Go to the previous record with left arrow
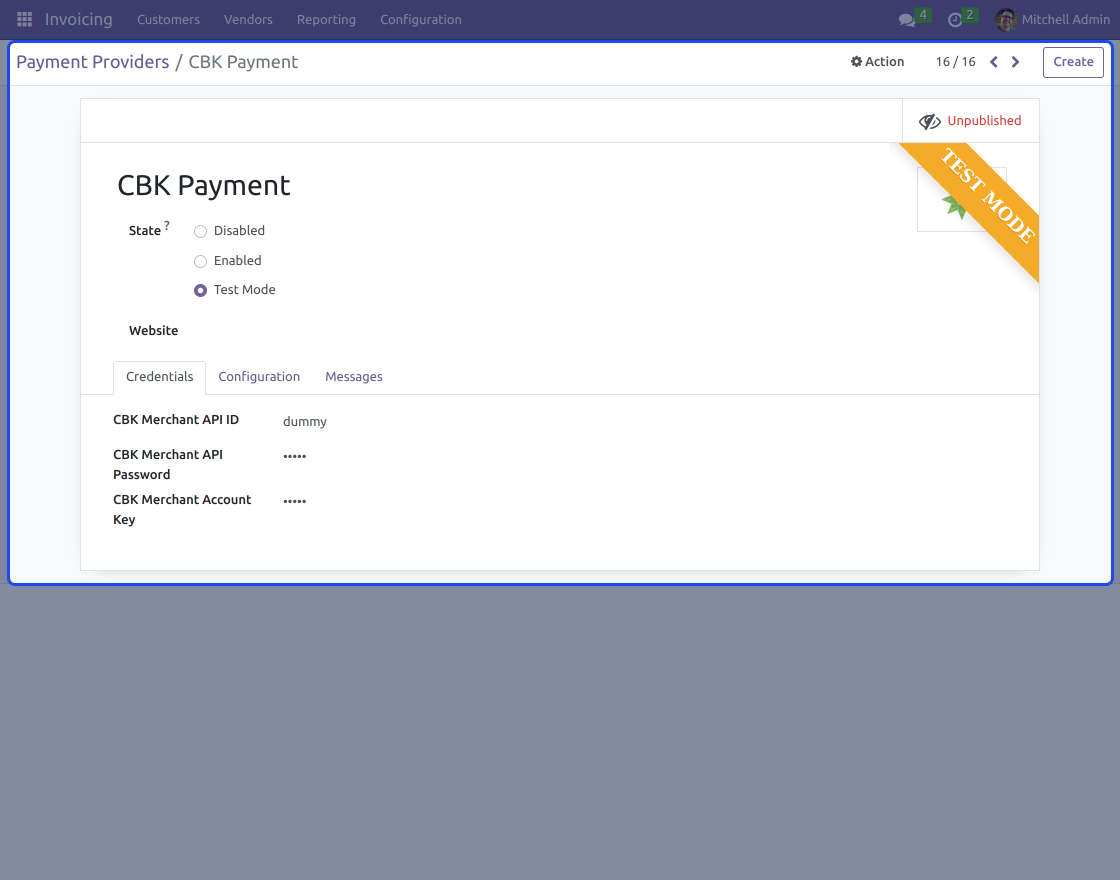This screenshot has height=880, width=1120. (x=993, y=61)
